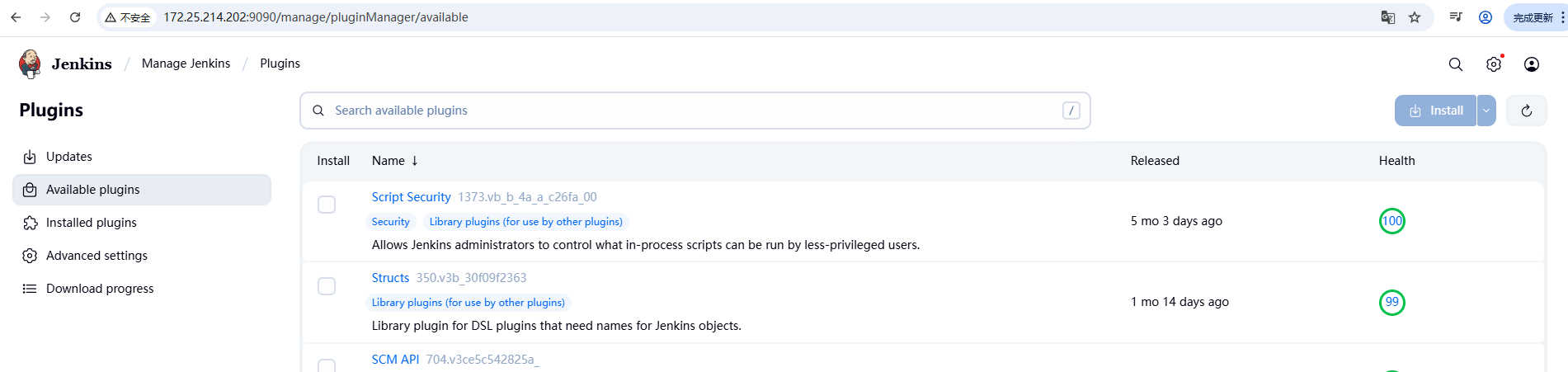Click the refresh plugins icon button
Image resolution: width=1568 pixels, height=372 pixels.
click(x=1527, y=111)
